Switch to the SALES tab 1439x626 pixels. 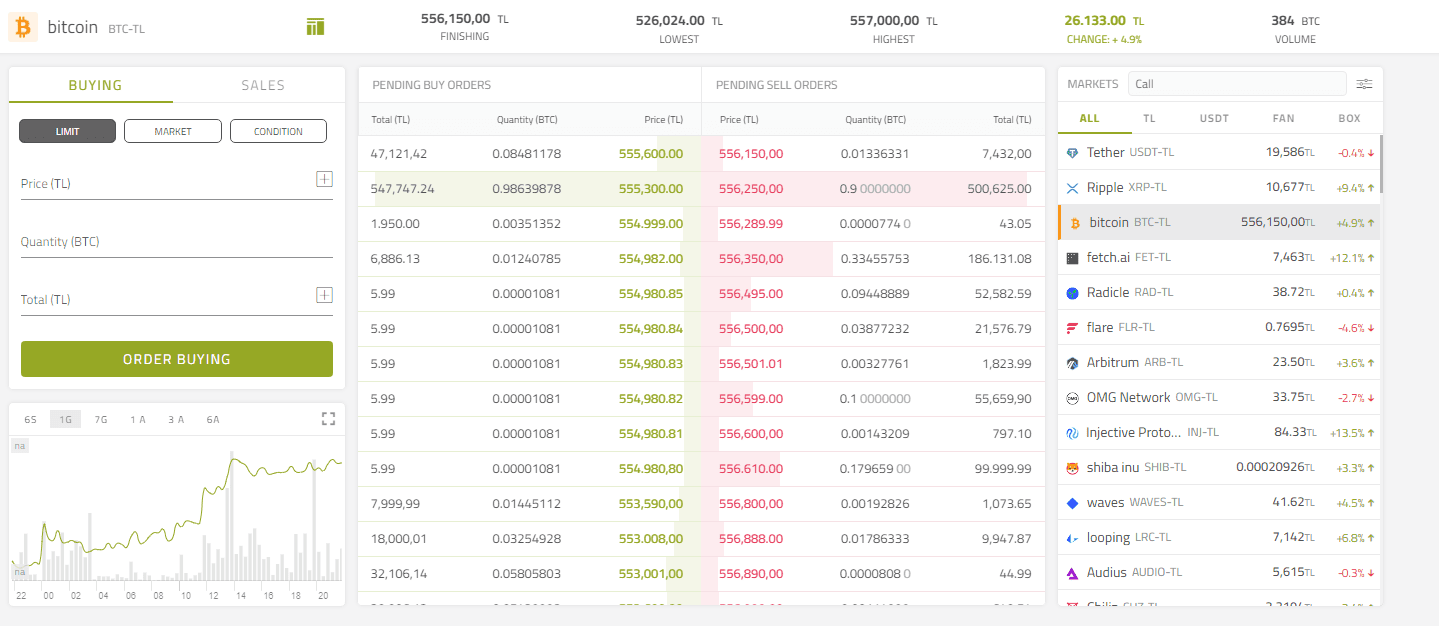pos(263,85)
